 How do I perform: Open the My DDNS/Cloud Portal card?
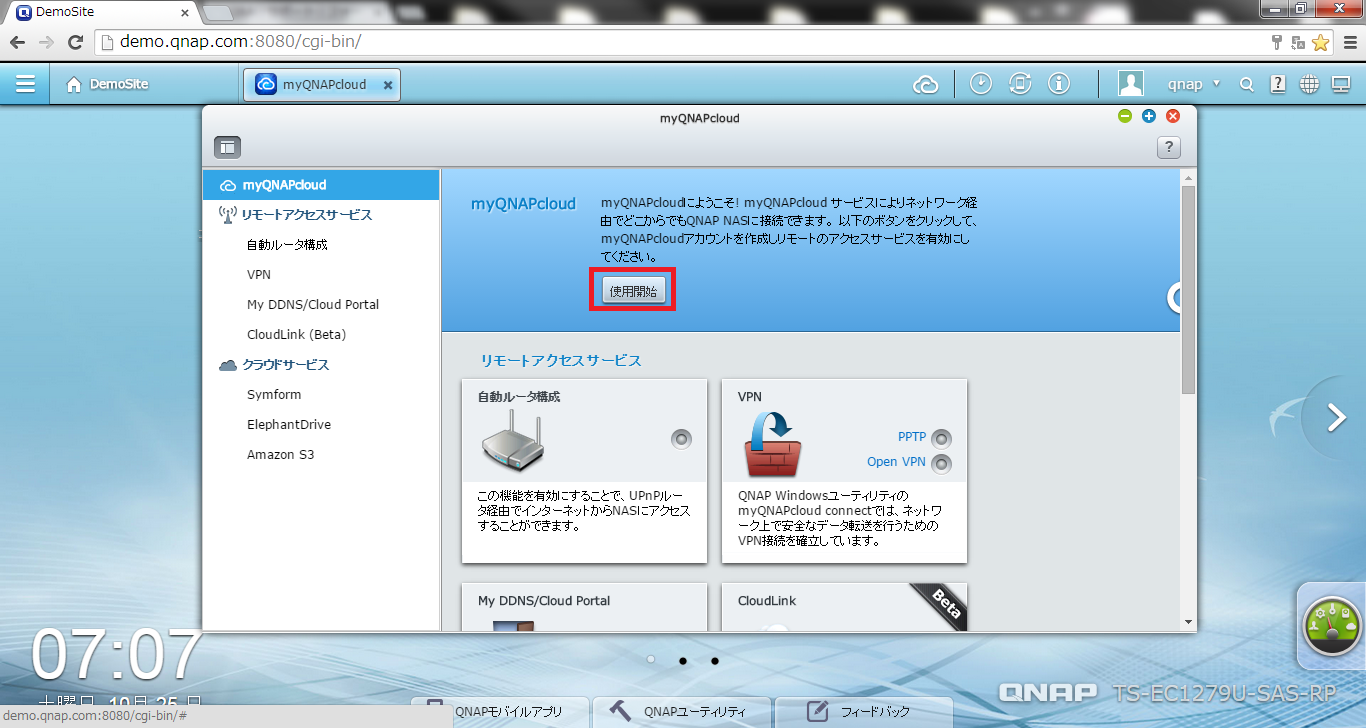tap(584, 607)
